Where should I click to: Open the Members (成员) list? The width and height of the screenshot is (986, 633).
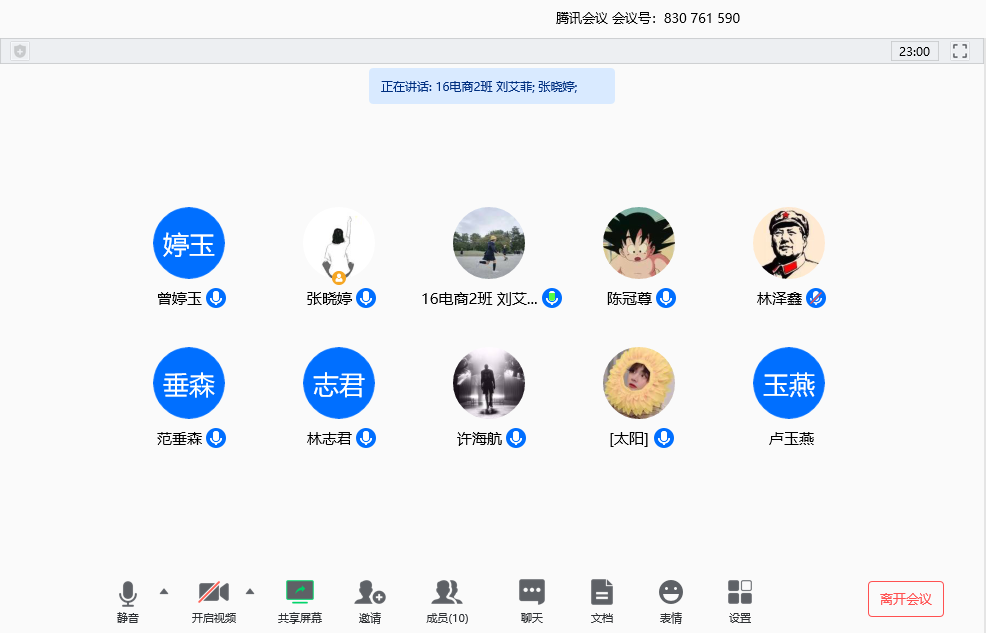coord(447,601)
